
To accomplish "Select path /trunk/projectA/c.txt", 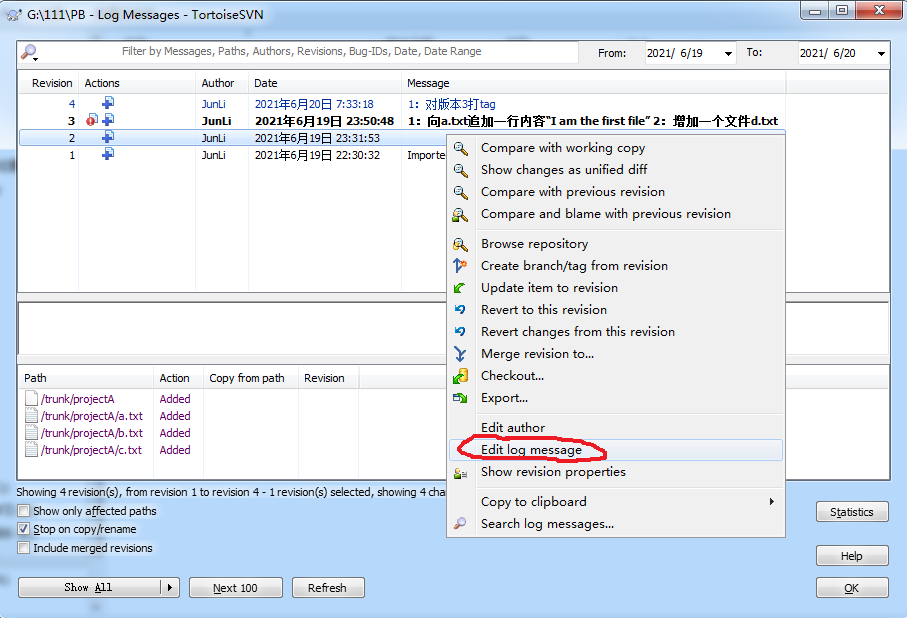I will click(x=91, y=450).
